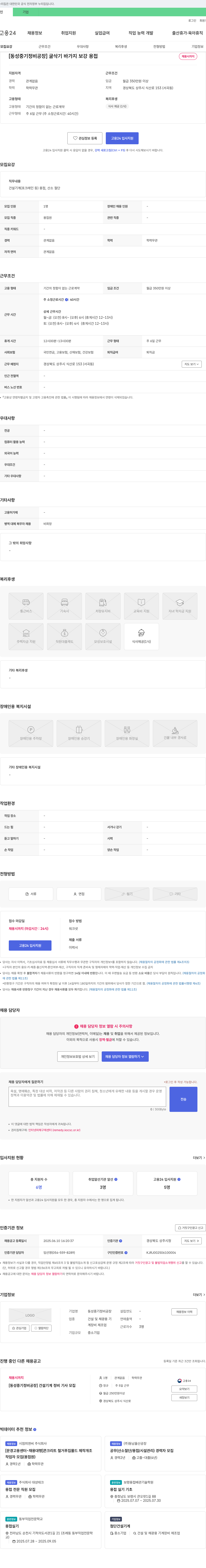206x1568 pixels.
Task: Click the top 고용24 입사지원 button
Action: pos(122,138)
